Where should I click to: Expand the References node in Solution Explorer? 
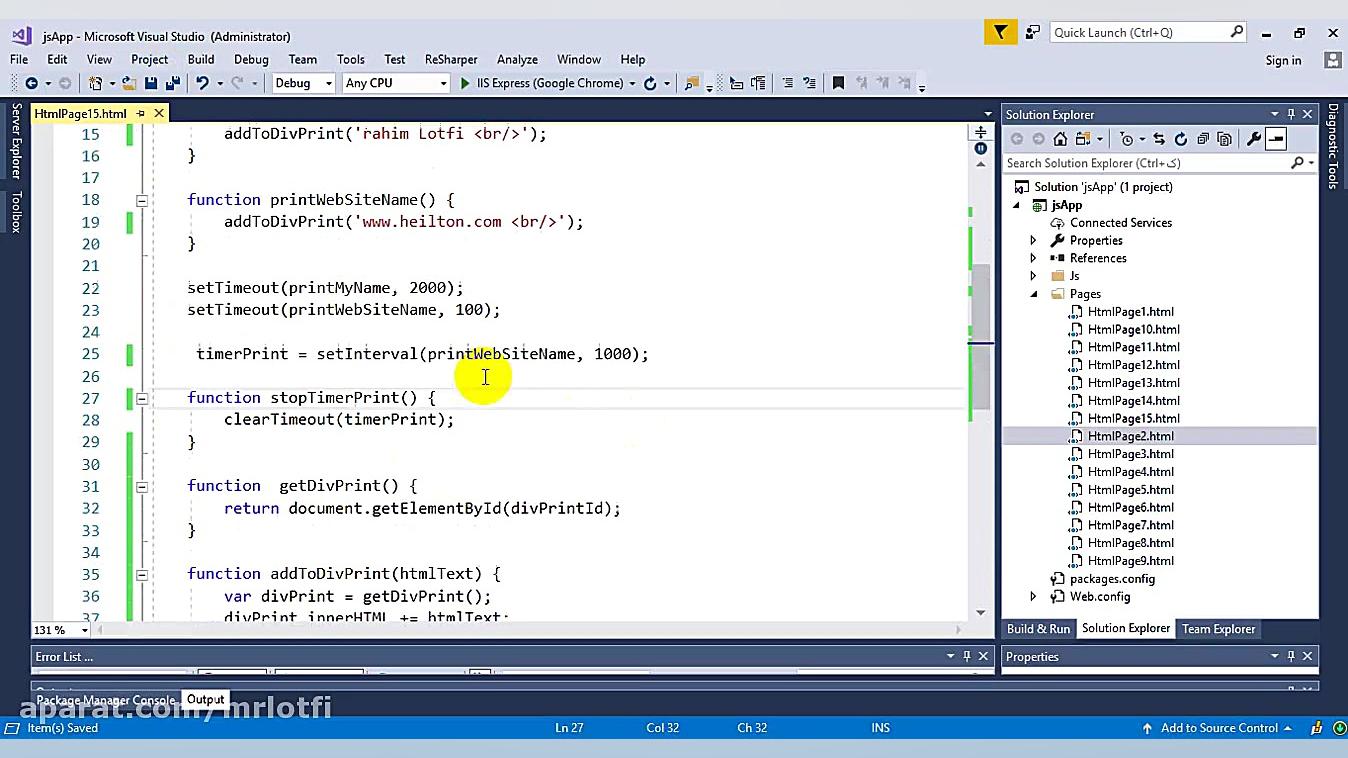[x=1033, y=258]
